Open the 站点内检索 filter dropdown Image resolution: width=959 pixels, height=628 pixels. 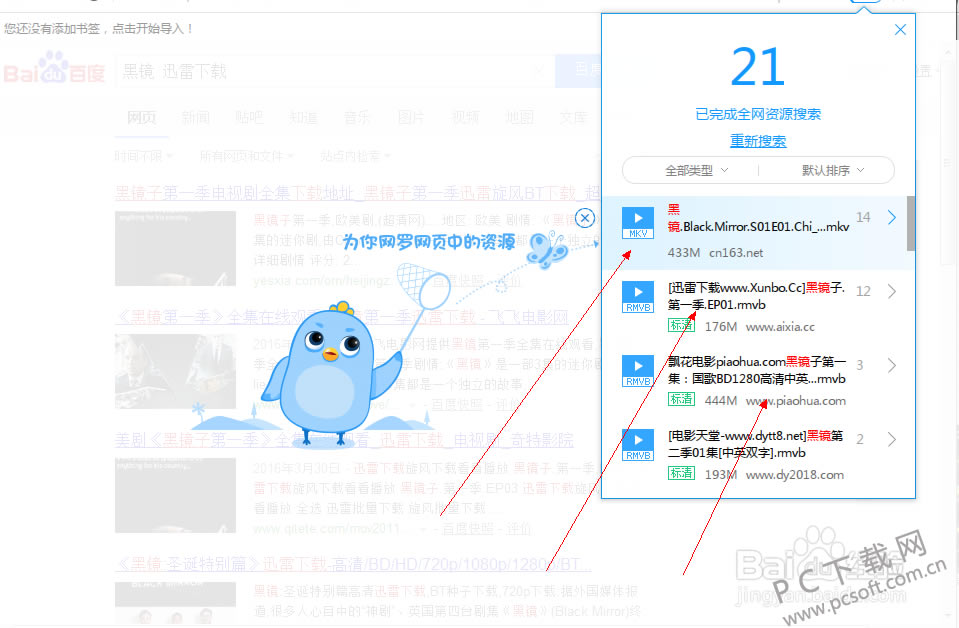click(x=355, y=157)
